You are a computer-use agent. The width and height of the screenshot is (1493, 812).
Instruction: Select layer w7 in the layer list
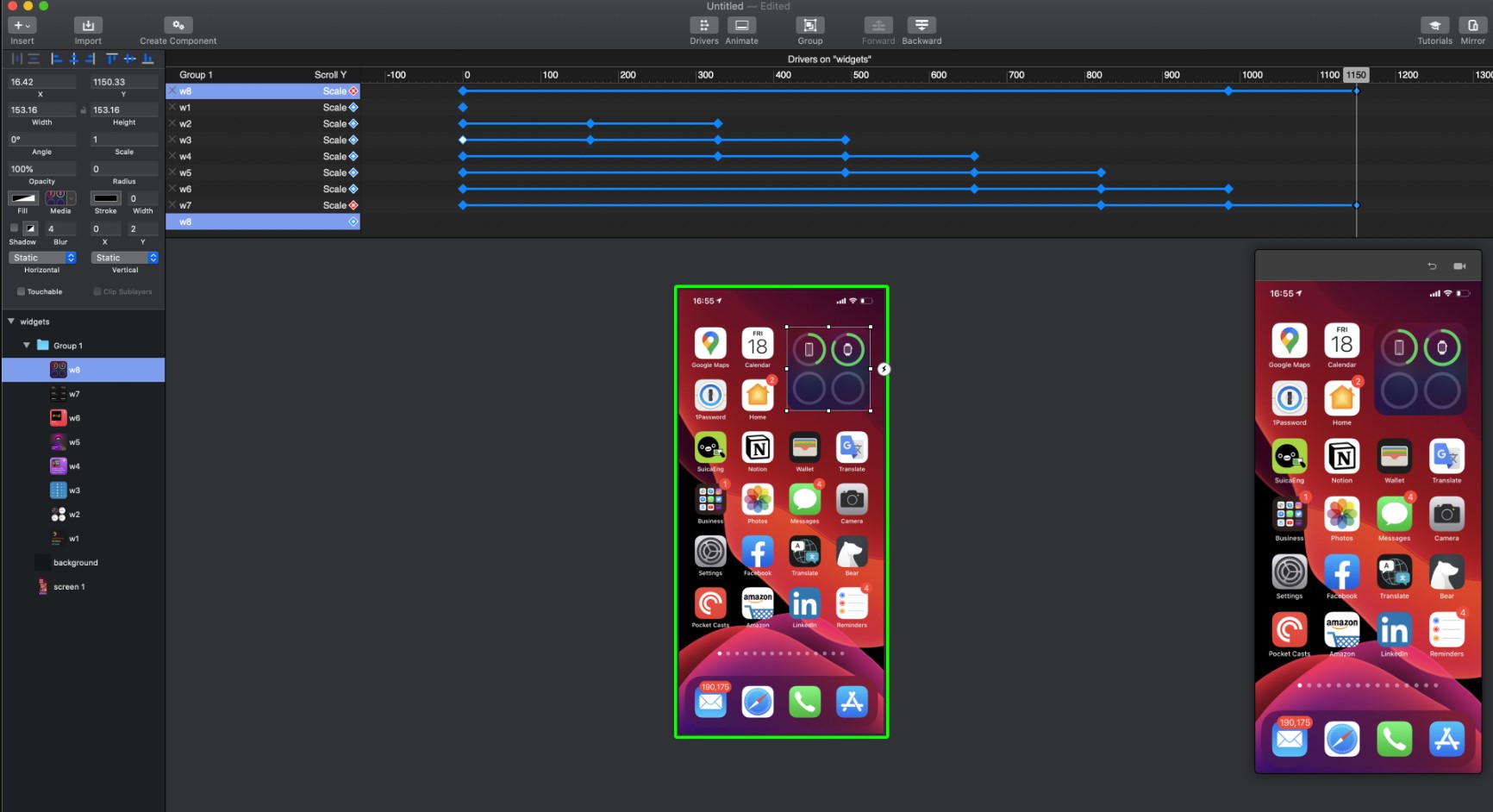[84, 394]
